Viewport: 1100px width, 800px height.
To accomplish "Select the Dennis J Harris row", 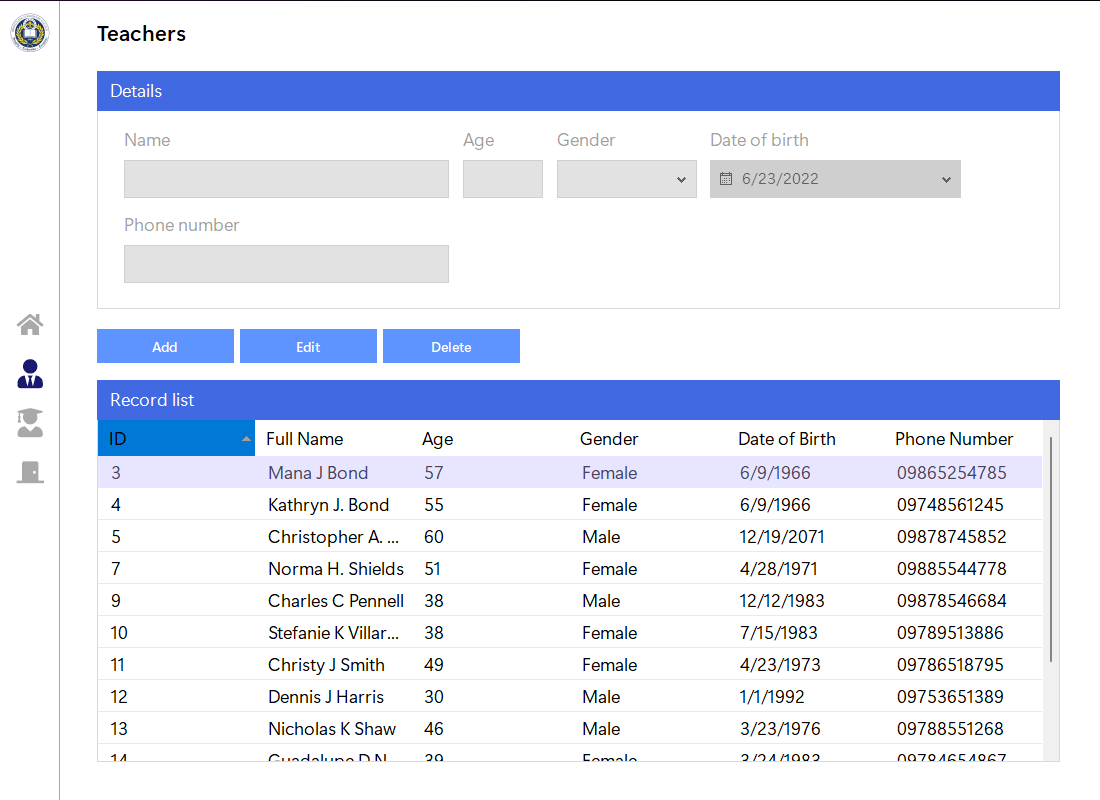I will (x=326, y=697).
